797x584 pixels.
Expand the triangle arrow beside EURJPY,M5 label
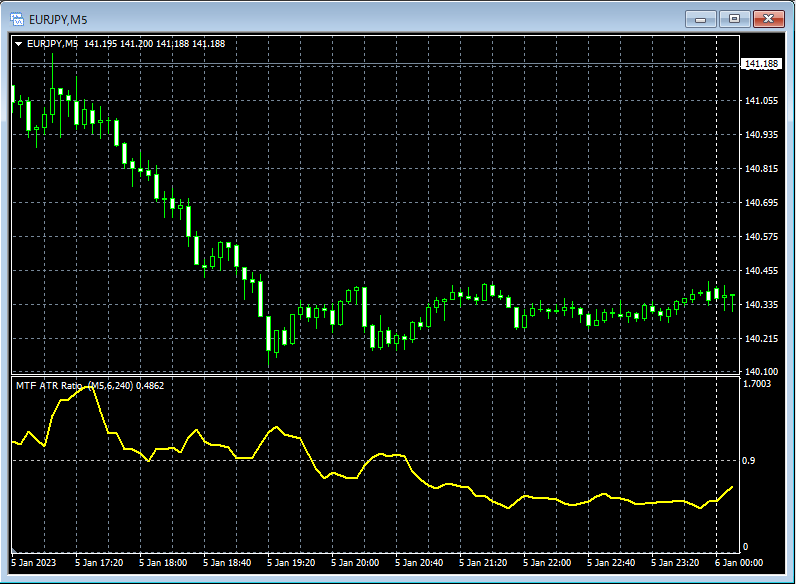18,43
